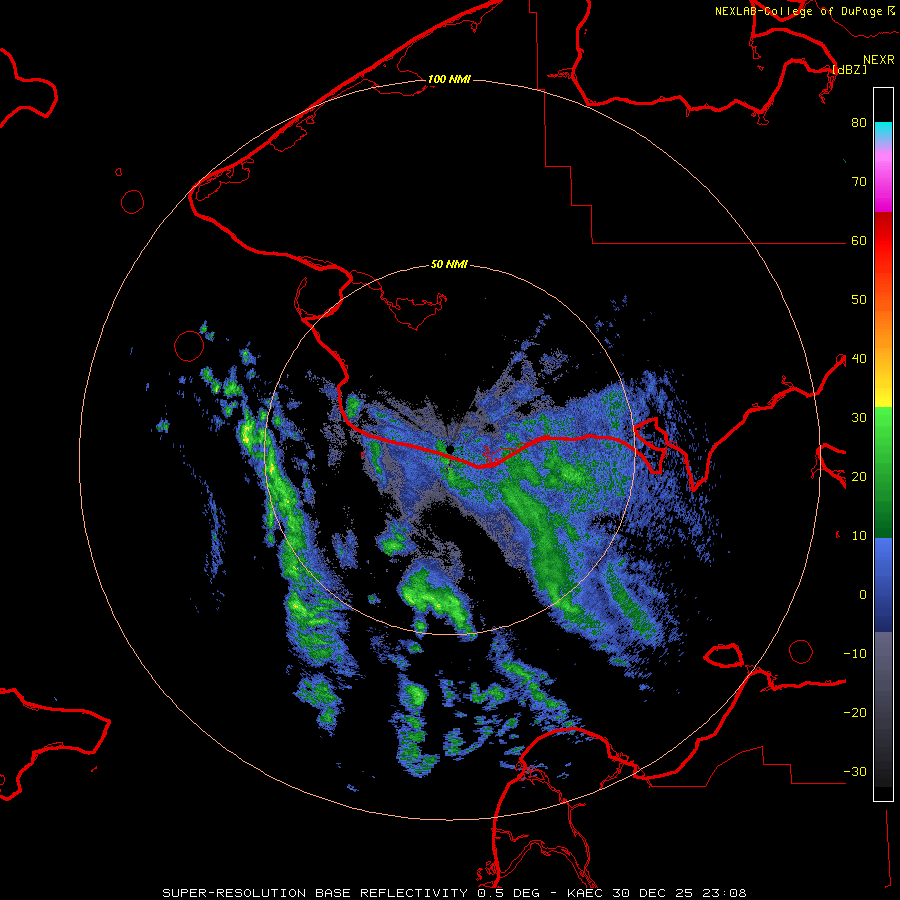Click the 50 NMI range ring label

(449, 265)
